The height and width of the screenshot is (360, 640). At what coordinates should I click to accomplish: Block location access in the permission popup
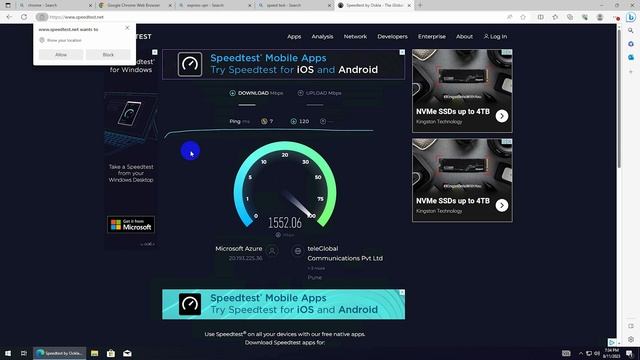pyautogui.click(x=108, y=55)
